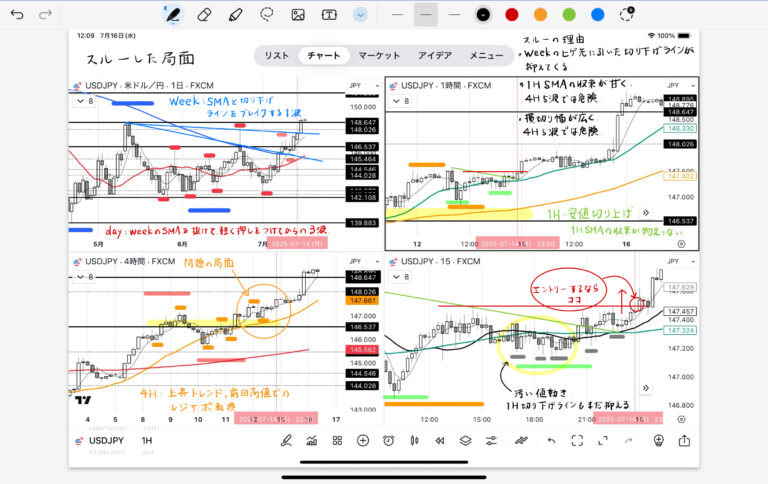Screen dimensions: 768x484
Task: Click the 147.661 orange price label on 4H chart
Action: click(x=362, y=300)
